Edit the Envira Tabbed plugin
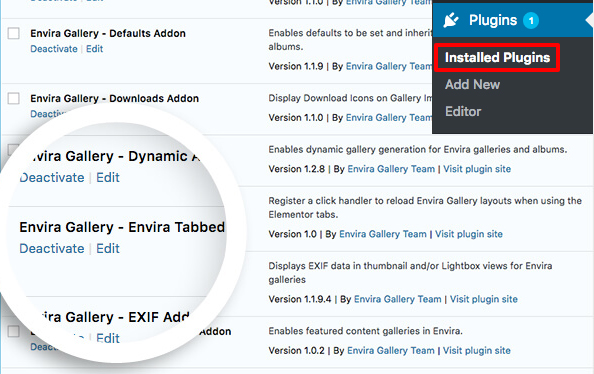The image size is (594, 374). coord(108,249)
